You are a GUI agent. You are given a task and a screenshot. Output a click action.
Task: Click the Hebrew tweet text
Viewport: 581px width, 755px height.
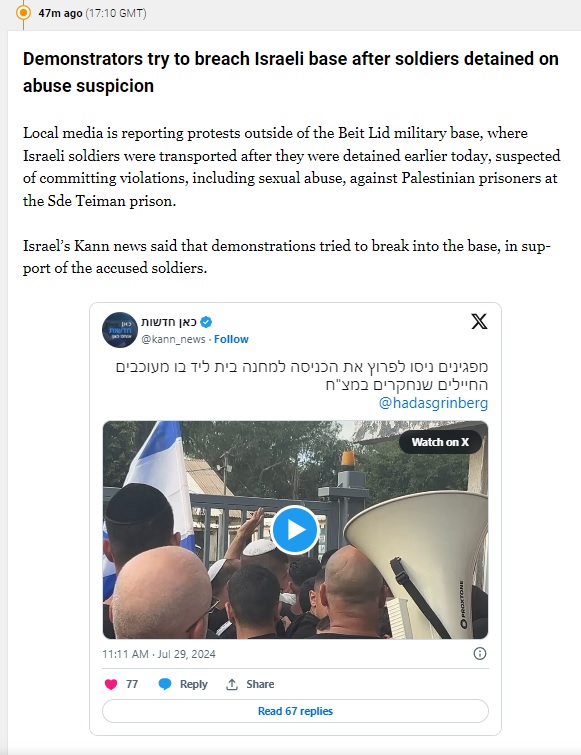click(302, 376)
